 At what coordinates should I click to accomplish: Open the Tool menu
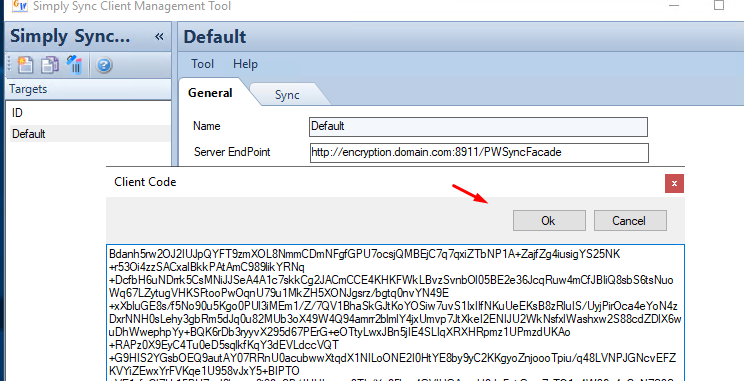[203, 64]
